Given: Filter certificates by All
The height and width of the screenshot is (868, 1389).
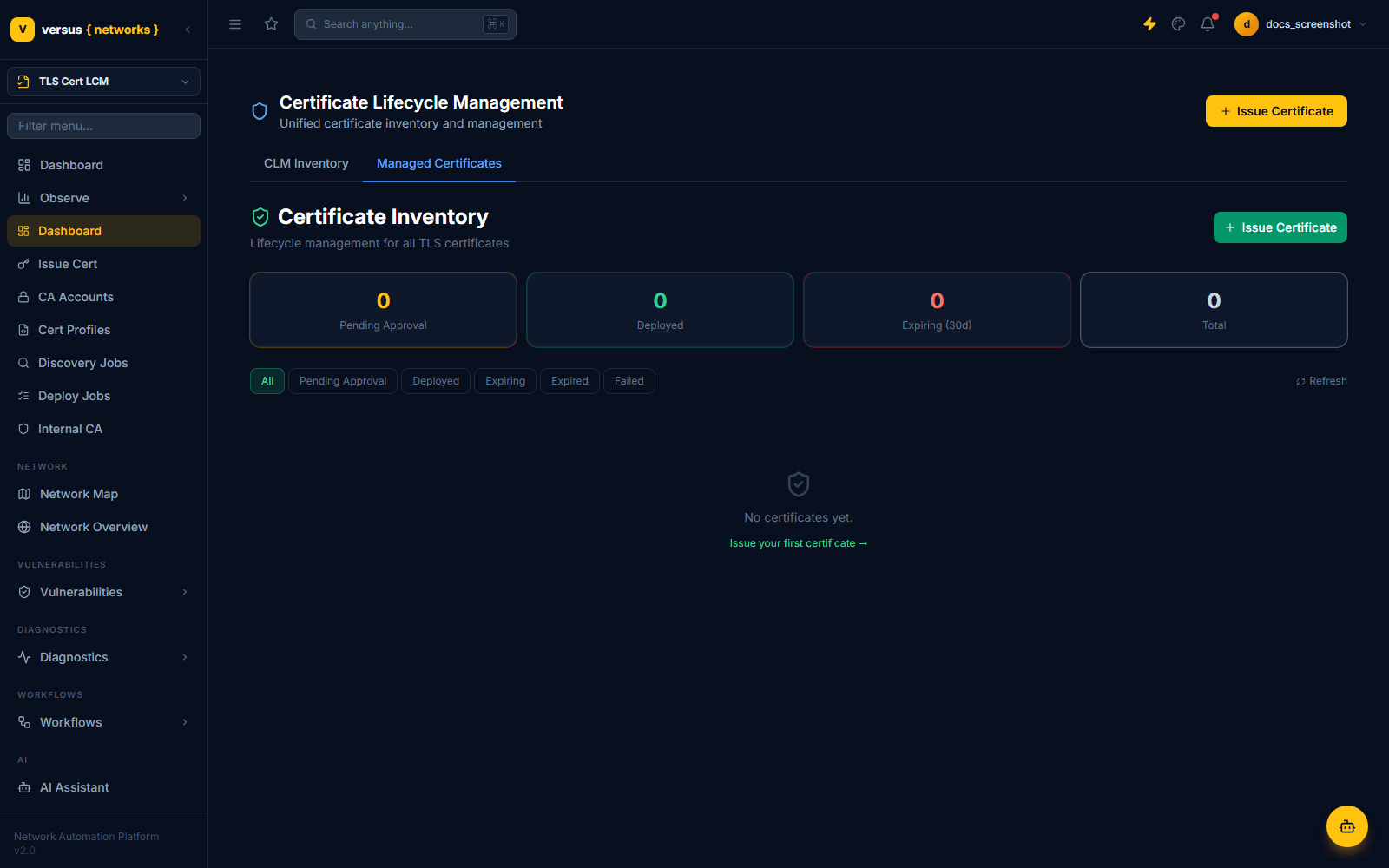Looking at the screenshot, I should (267, 381).
